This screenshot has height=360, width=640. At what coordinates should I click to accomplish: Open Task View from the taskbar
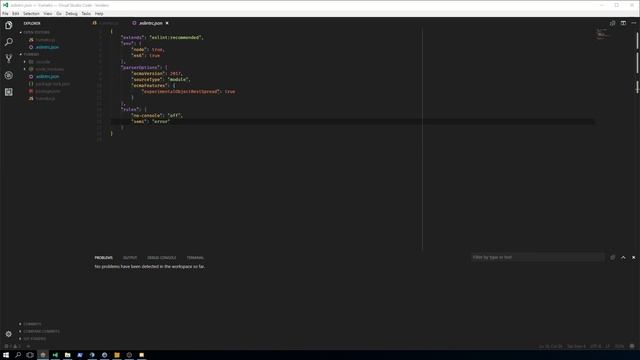(x=30, y=355)
